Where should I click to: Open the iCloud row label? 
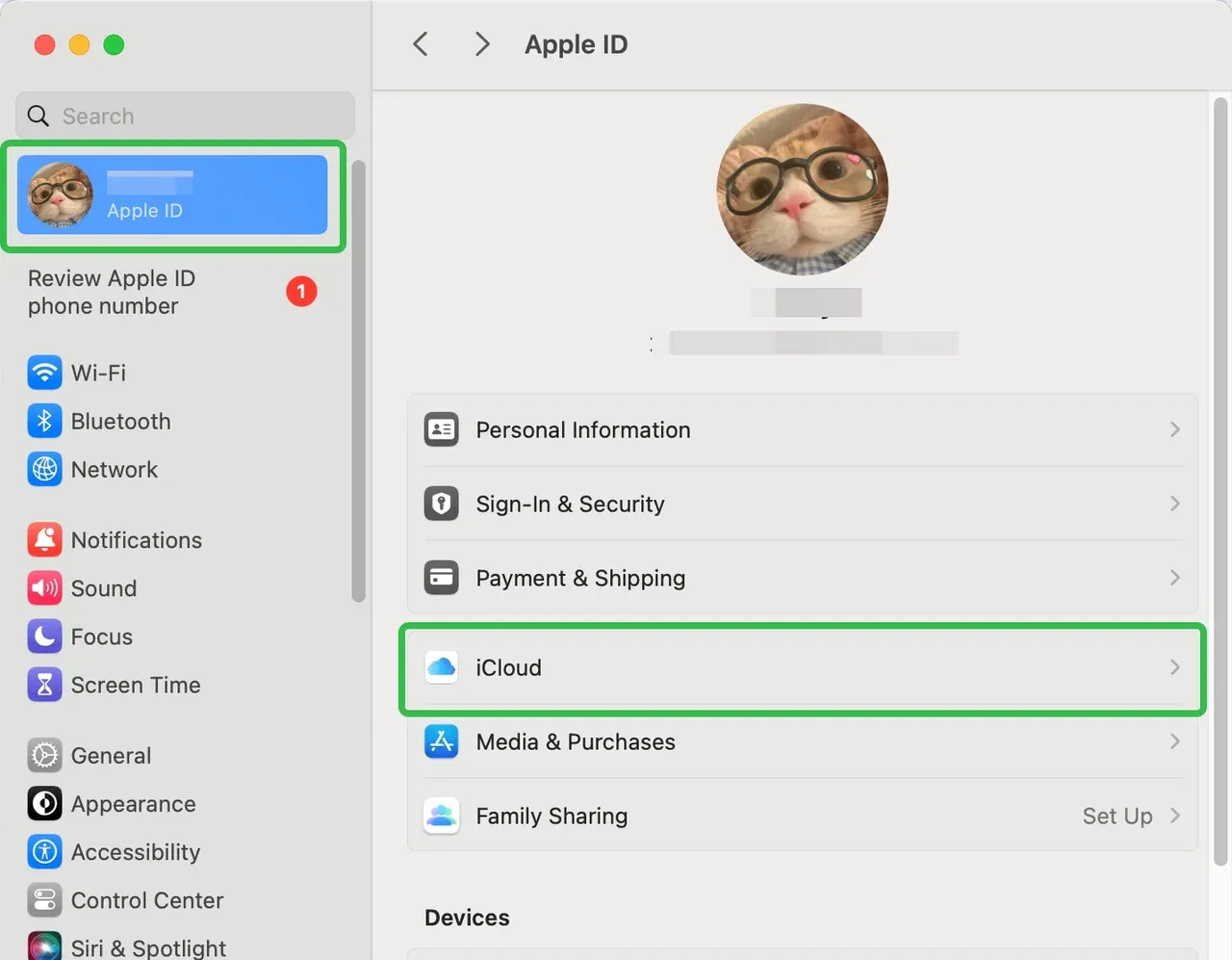coord(508,667)
